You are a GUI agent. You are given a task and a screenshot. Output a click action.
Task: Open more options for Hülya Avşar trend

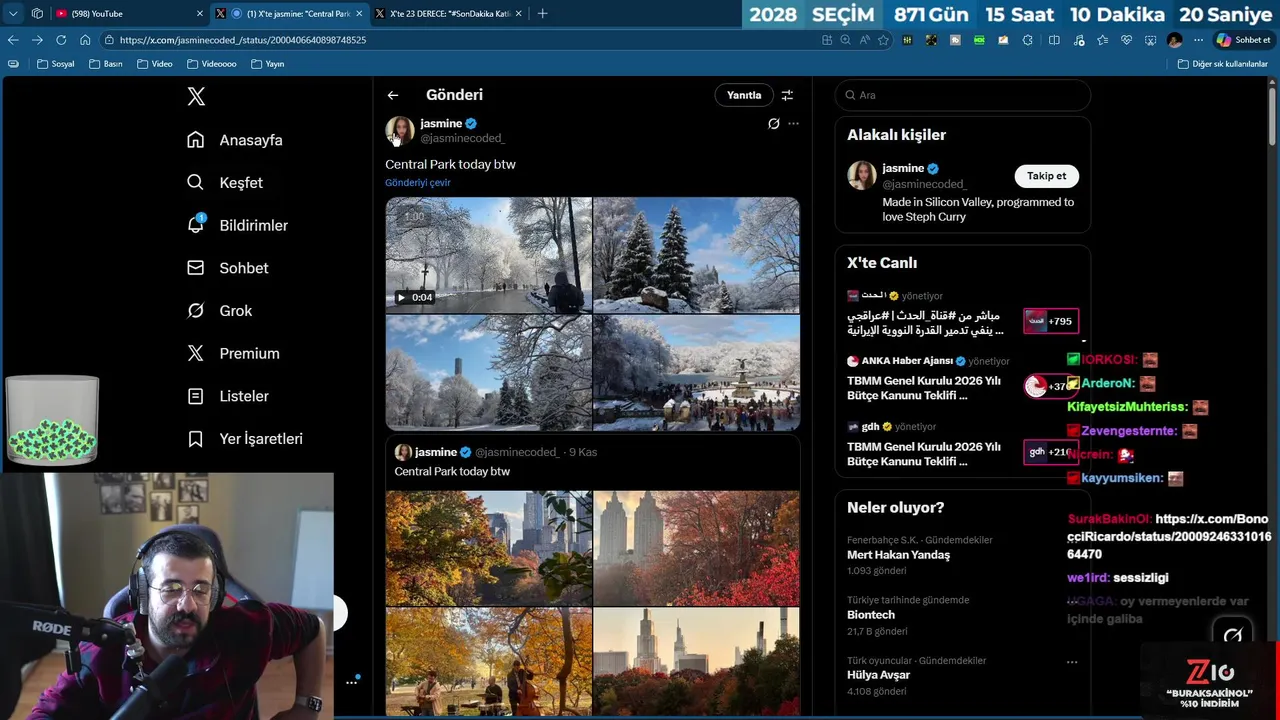(1072, 662)
